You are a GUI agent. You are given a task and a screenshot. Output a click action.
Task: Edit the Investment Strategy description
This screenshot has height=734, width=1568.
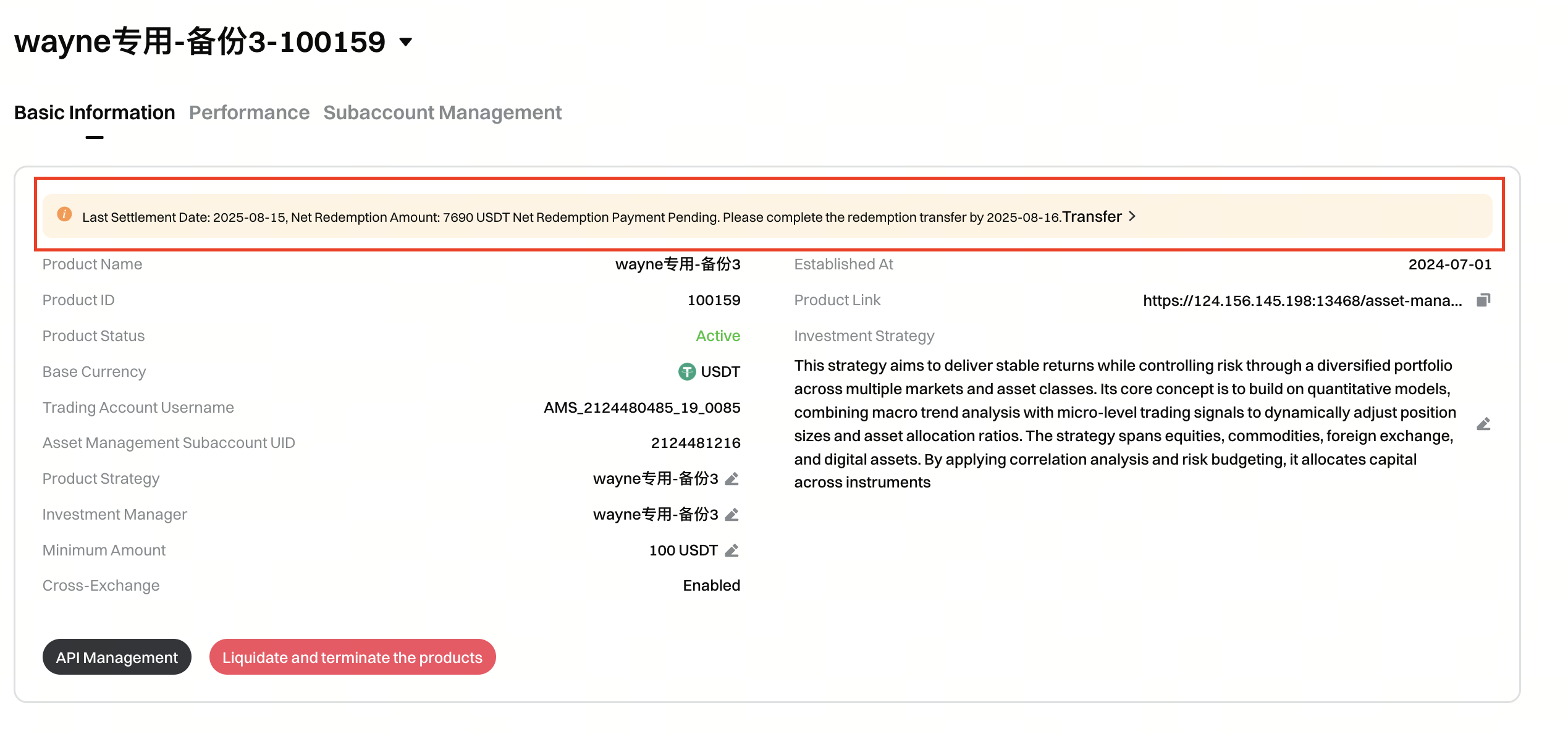1483,423
